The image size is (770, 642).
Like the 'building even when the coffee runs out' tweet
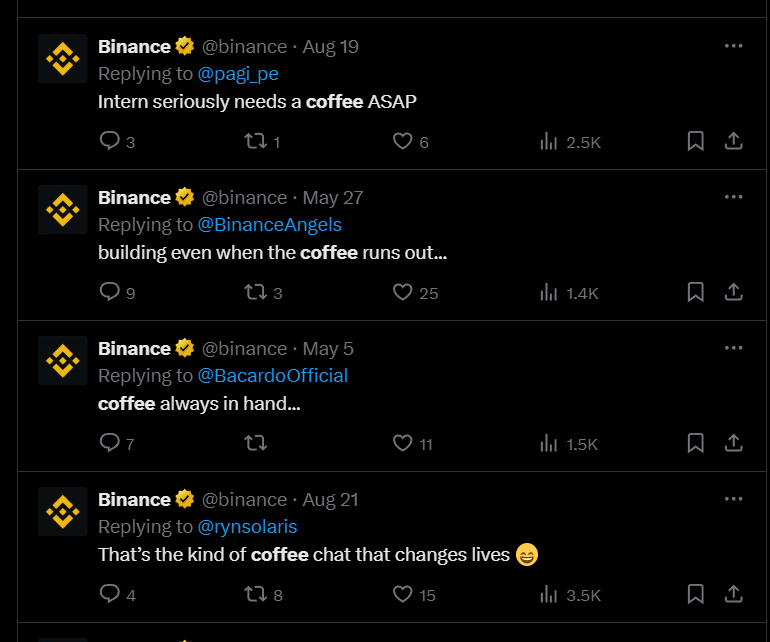click(403, 293)
